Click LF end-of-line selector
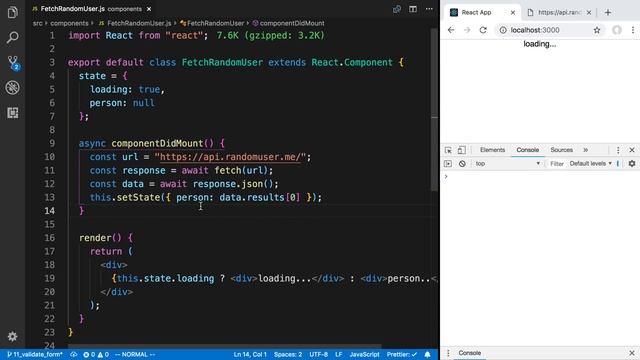Image resolution: width=640 pixels, height=360 pixels. coord(338,354)
